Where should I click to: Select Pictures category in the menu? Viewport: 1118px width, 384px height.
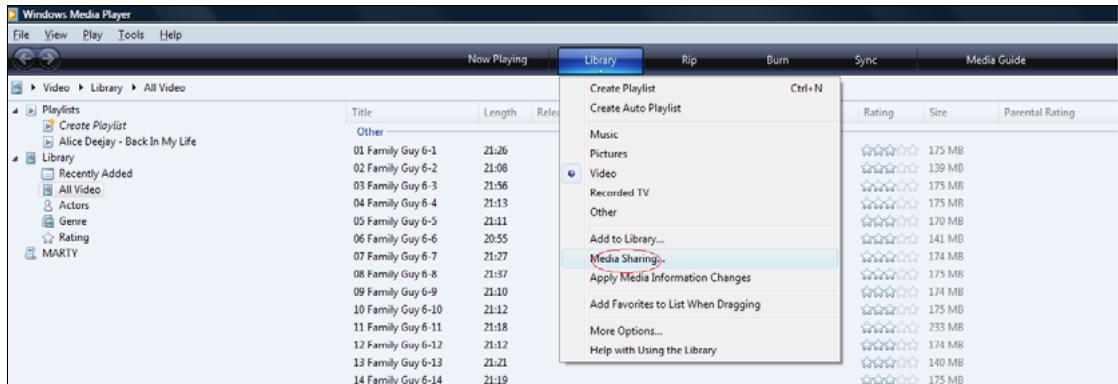(x=699, y=154)
